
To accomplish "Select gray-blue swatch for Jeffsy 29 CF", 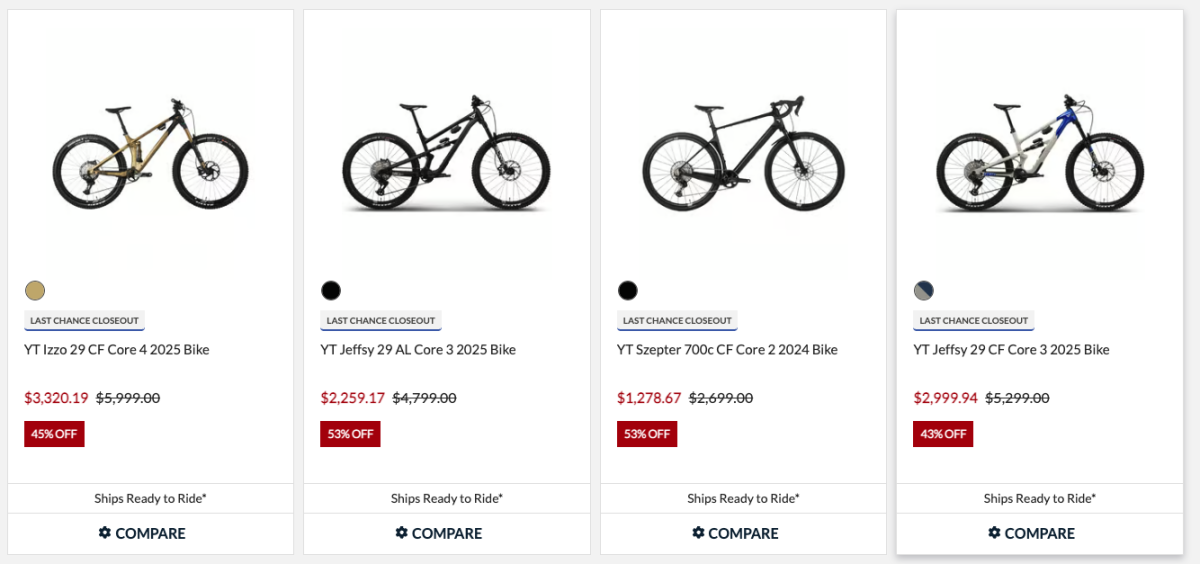I will point(924,291).
